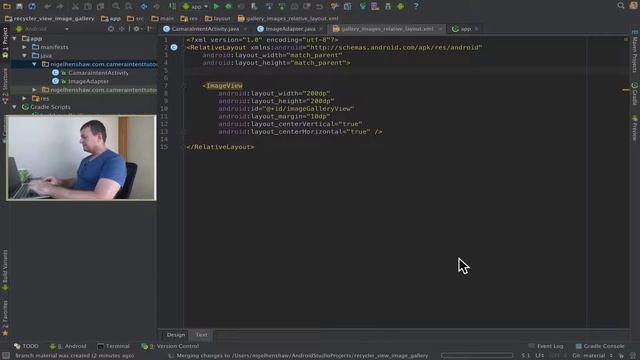
Task: Click the Redo arrow icon
Action: [x=60, y=7]
